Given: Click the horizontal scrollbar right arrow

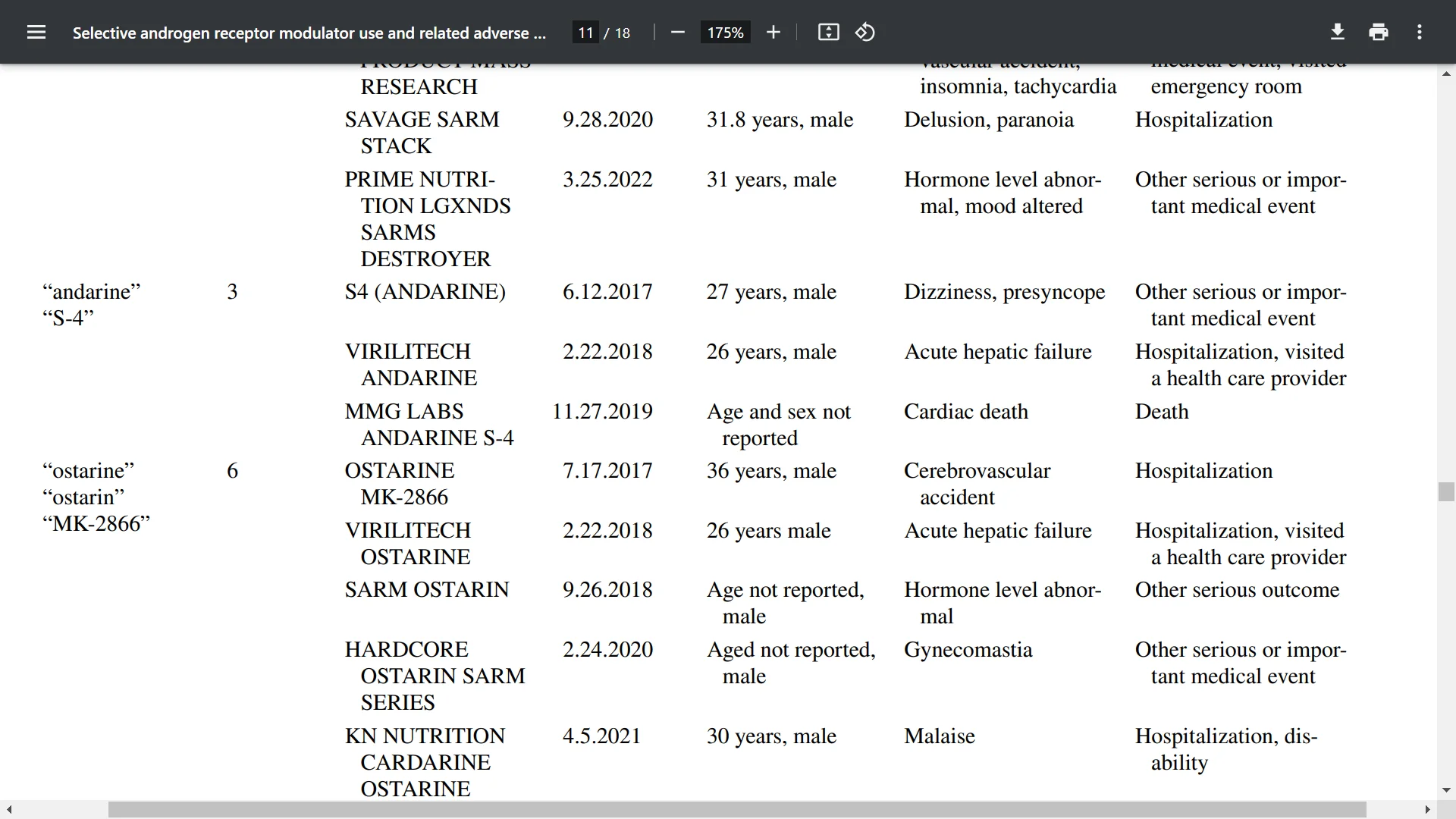Looking at the screenshot, I should point(1427,810).
